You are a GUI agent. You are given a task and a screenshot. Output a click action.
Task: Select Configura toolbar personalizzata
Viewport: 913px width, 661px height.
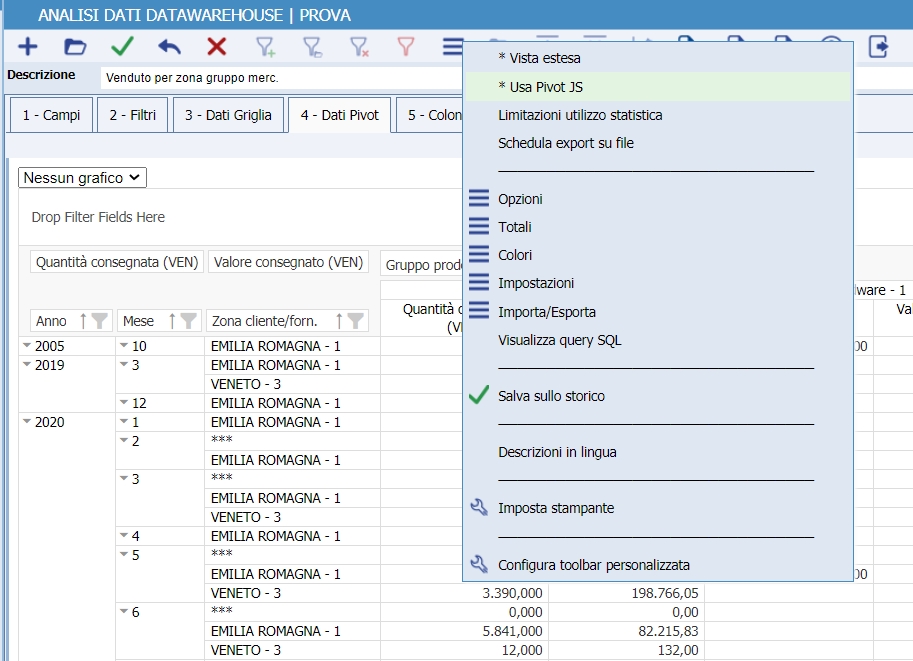click(593, 565)
